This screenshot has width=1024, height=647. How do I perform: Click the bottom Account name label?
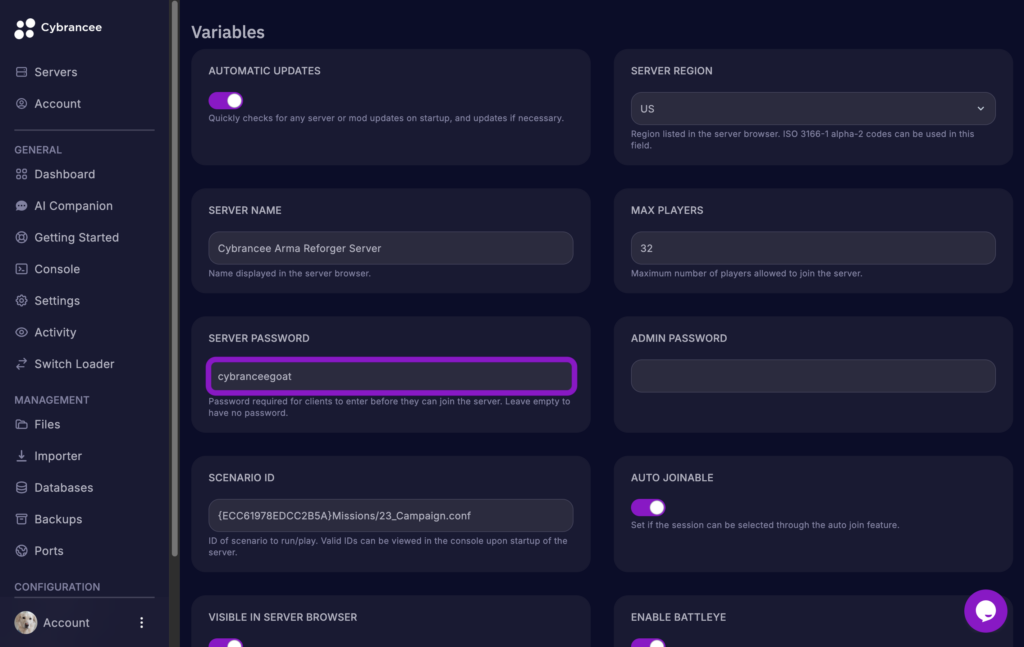coord(66,623)
